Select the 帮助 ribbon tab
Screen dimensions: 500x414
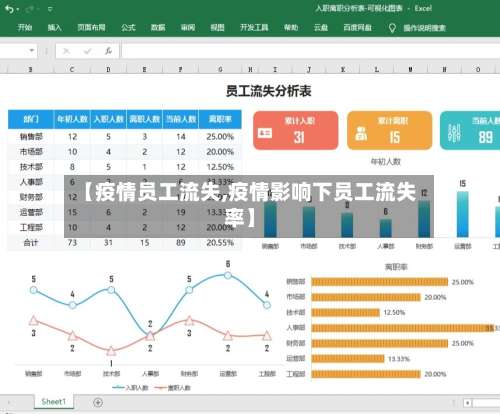(291, 28)
